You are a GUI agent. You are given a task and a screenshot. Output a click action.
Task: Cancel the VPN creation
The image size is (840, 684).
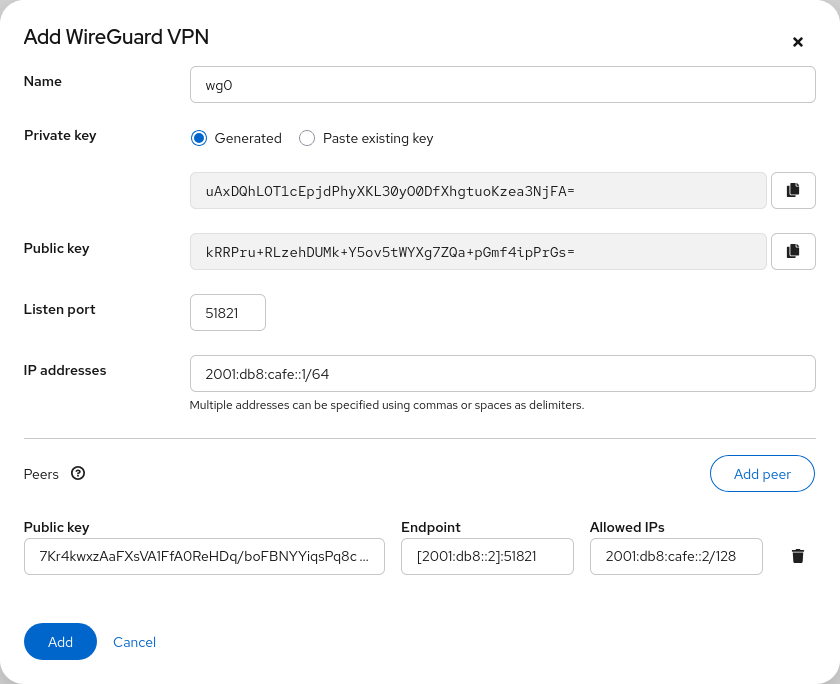[134, 642]
